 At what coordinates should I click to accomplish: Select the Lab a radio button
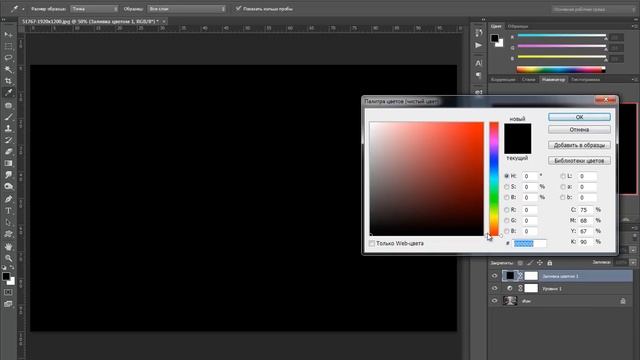pos(563,187)
